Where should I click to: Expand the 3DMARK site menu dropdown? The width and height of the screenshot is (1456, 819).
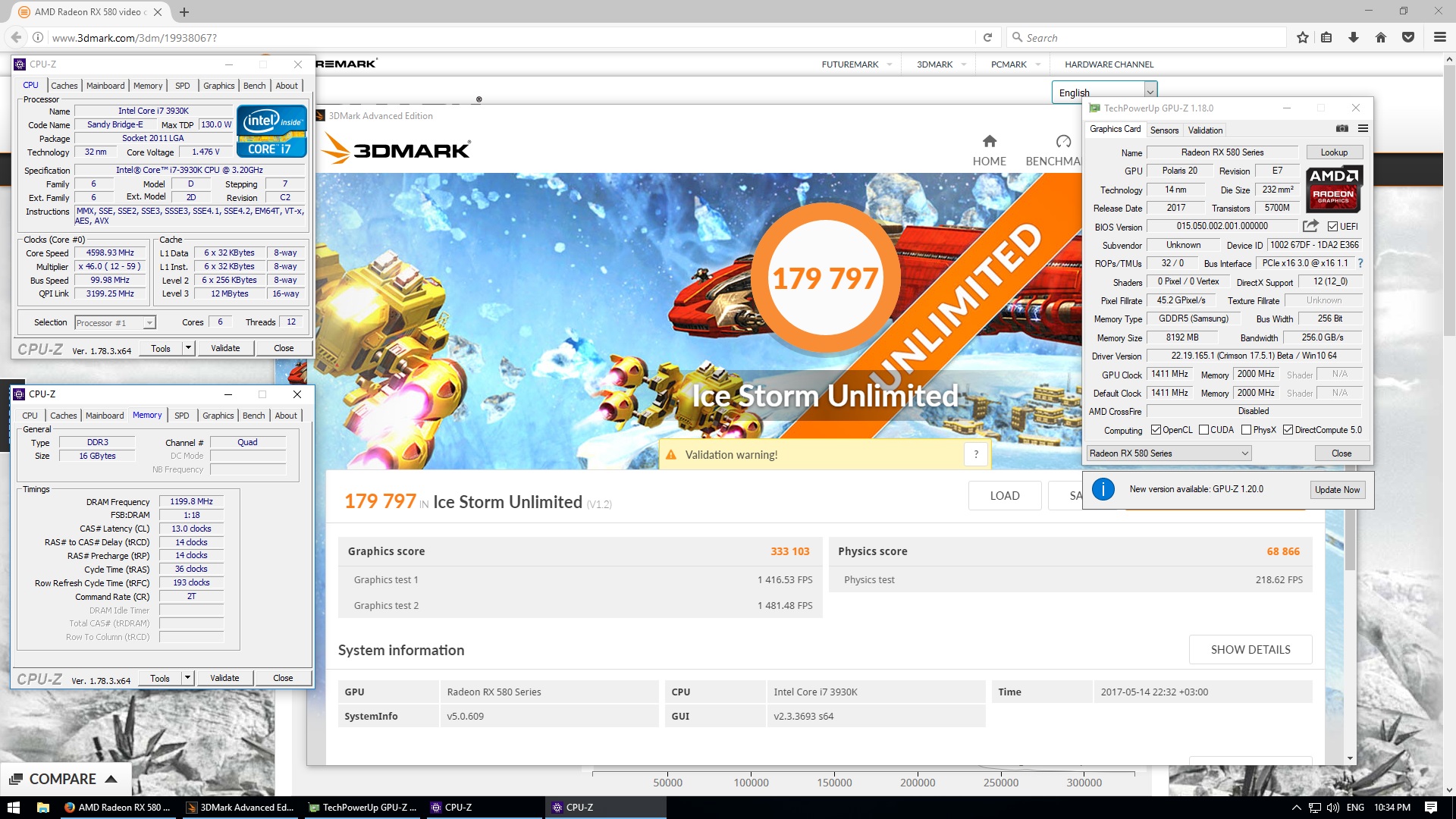[x=964, y=64]
